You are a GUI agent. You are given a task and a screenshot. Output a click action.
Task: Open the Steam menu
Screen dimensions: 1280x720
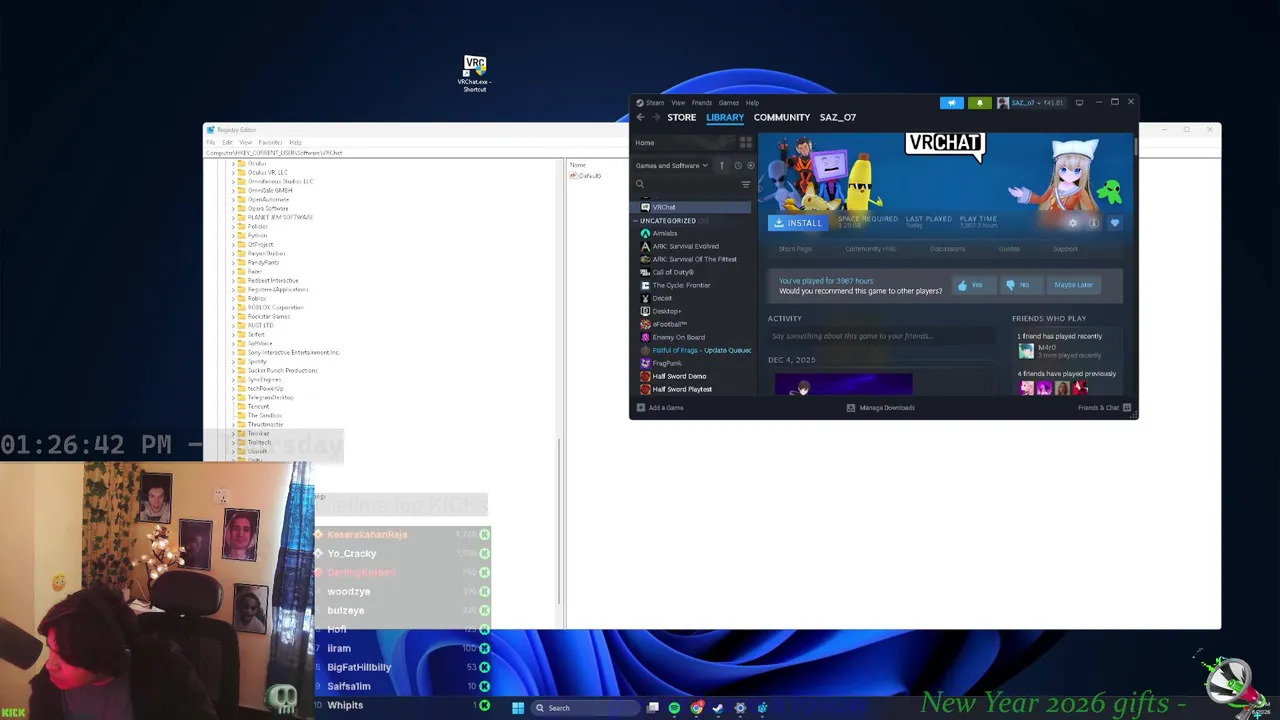pyautogui.click(x=655, y=102)
